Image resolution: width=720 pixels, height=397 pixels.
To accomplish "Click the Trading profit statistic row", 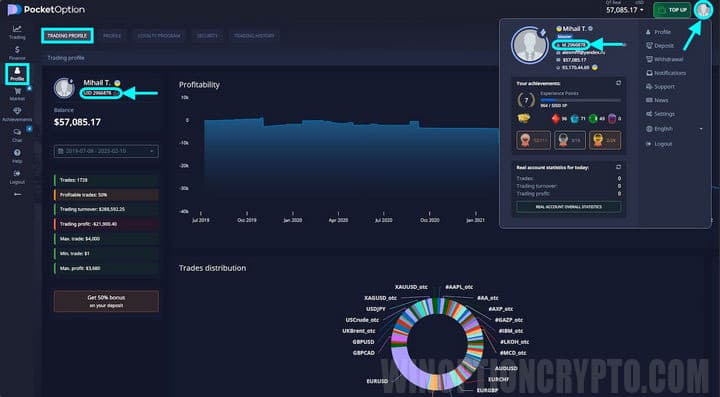I will click(106, 224).
